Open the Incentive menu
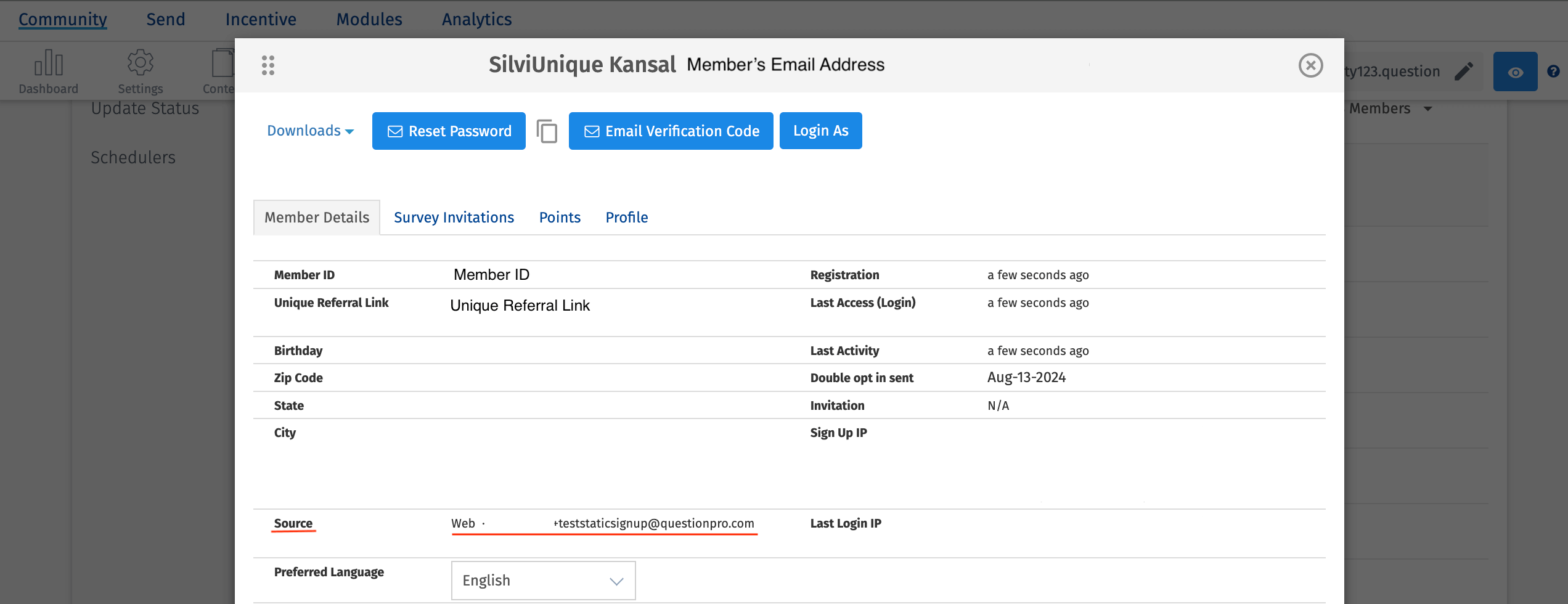1568x604 pixels. coord(261,20)
